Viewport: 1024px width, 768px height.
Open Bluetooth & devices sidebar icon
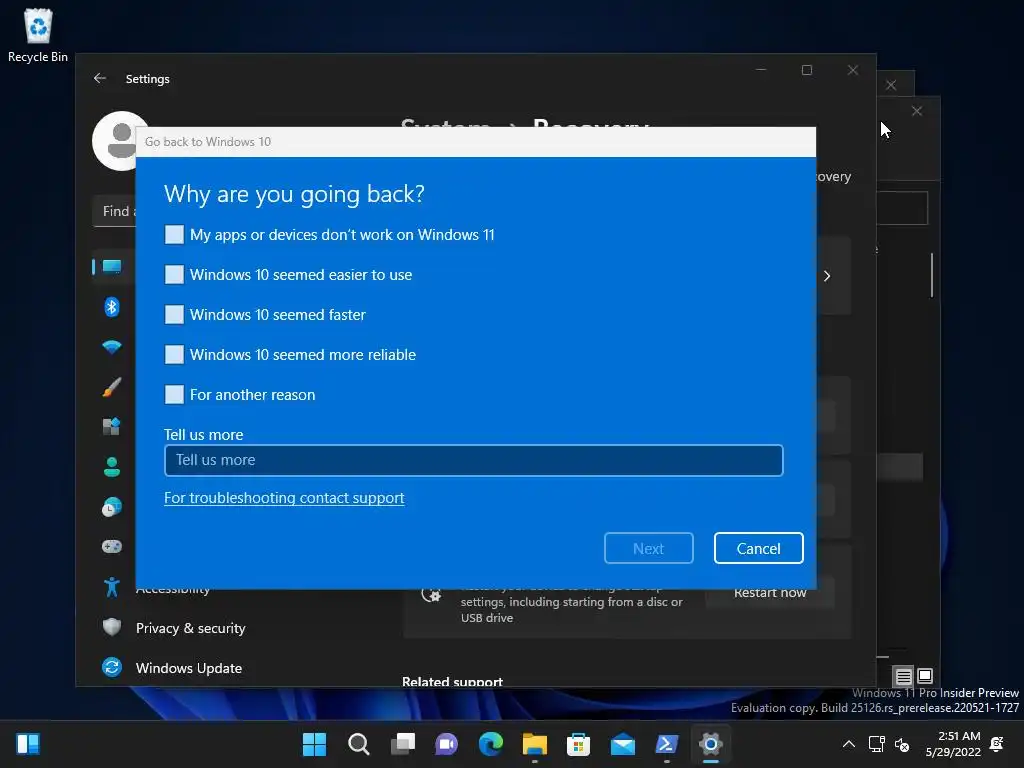pyautogui.click(x=112, y=306)
